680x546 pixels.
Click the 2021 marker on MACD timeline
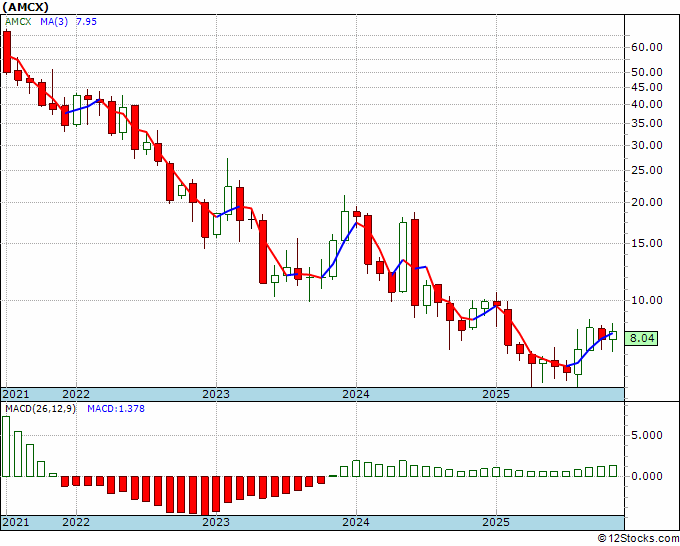[x=16, y=522]
